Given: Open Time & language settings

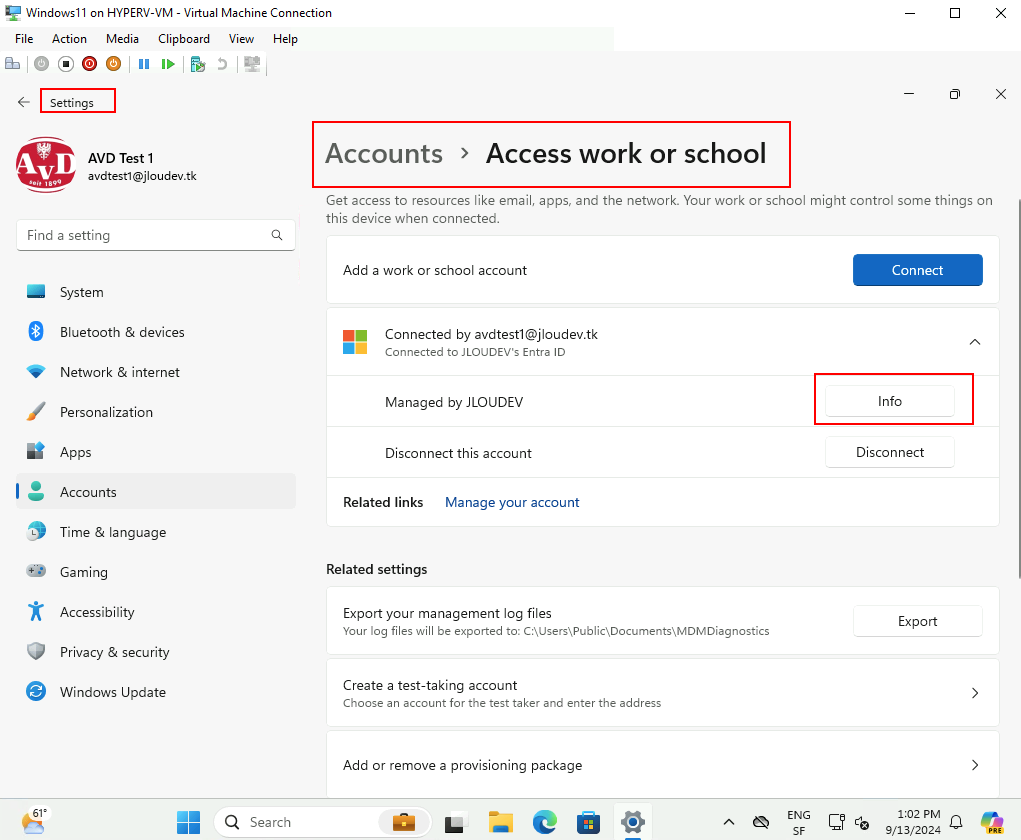Looking at the screenshot, I should click(156, 532).
